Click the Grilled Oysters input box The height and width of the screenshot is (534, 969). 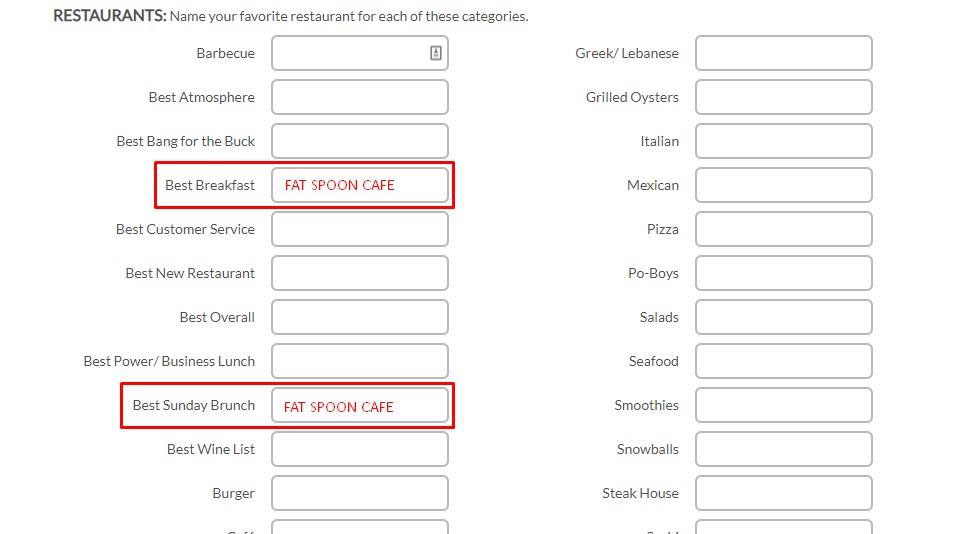[784, 97]
